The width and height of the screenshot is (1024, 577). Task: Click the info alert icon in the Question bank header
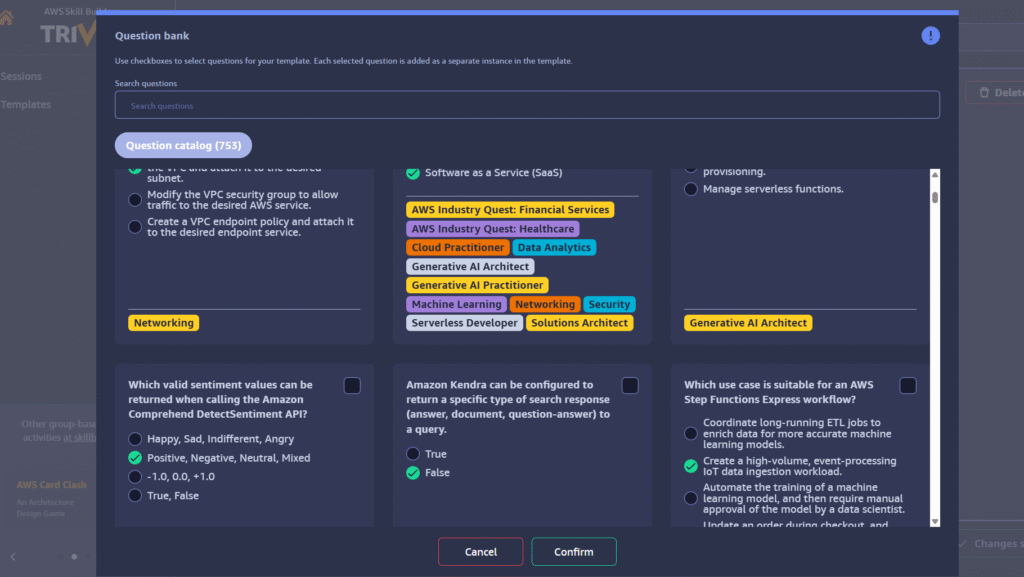click(x=930, y=35)
